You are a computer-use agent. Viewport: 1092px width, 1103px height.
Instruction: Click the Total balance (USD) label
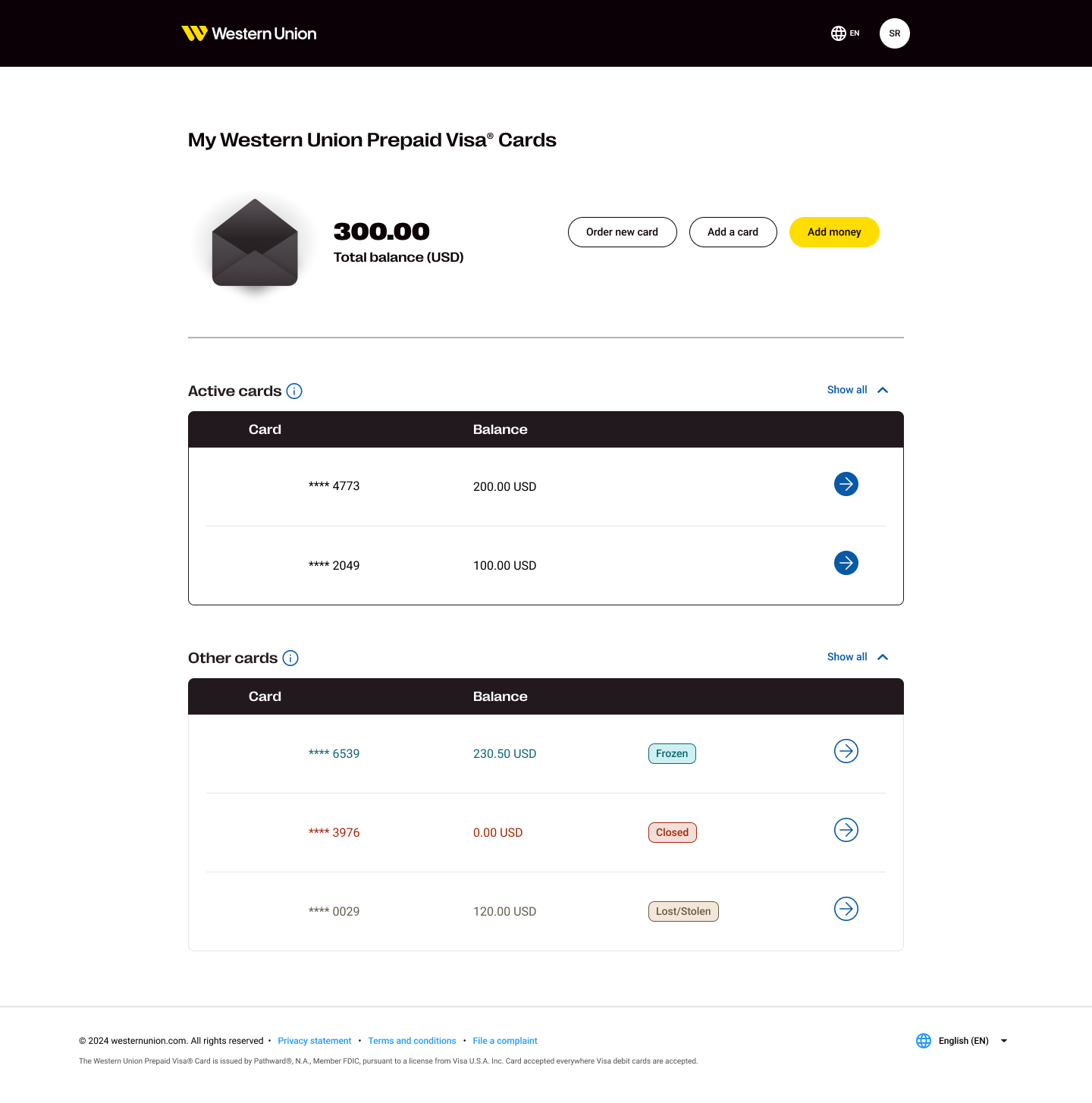[399, 257]
